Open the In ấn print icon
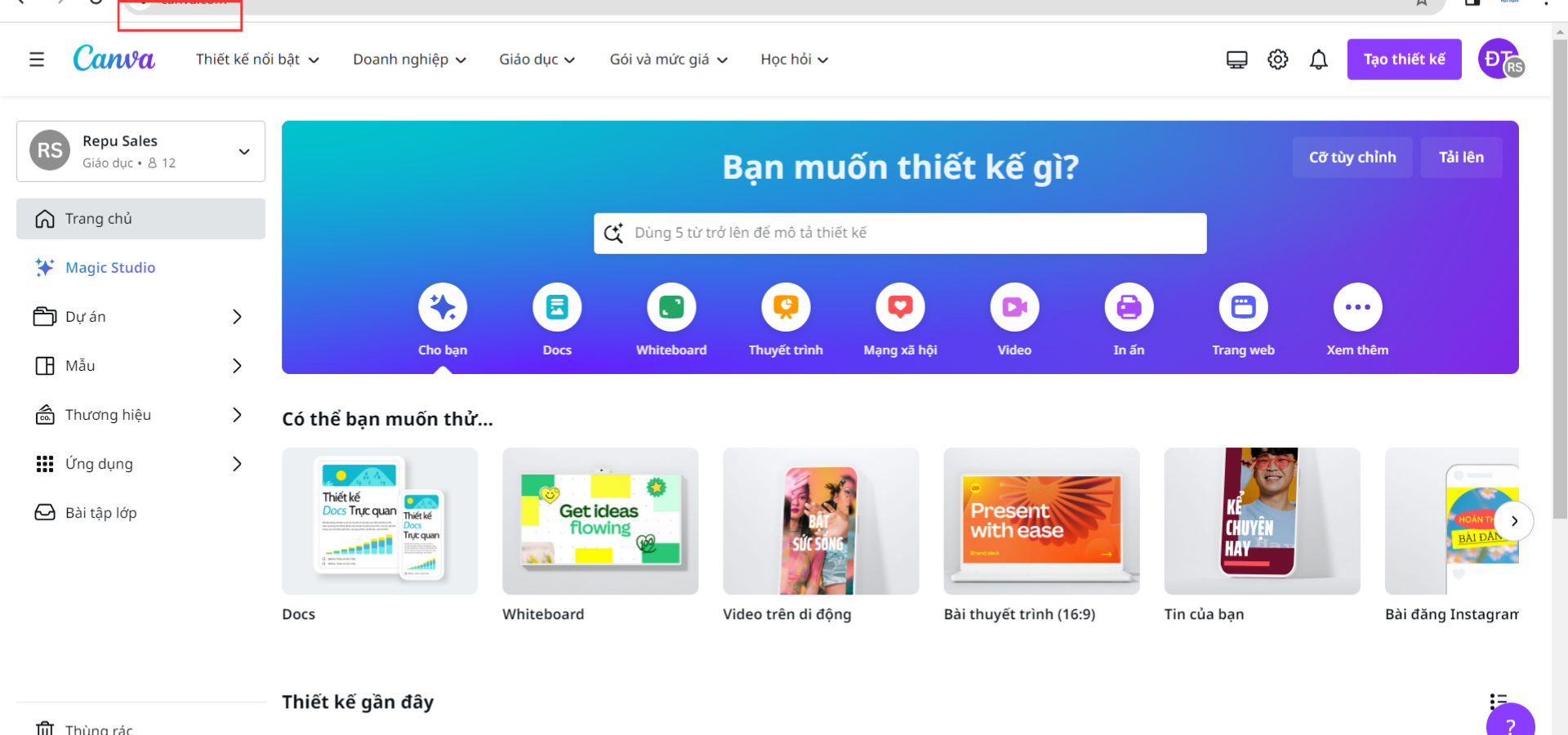 click(x=1129, y=308)
